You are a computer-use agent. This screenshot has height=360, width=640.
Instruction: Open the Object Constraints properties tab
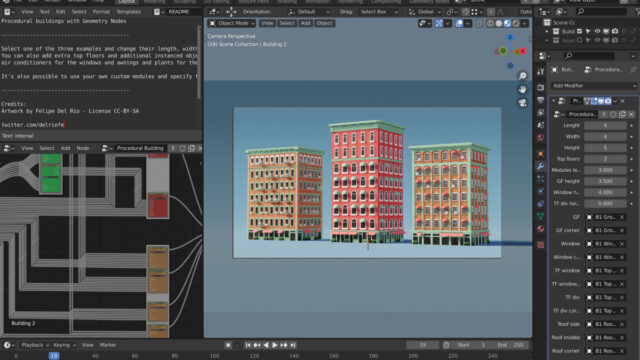point(541,204)
